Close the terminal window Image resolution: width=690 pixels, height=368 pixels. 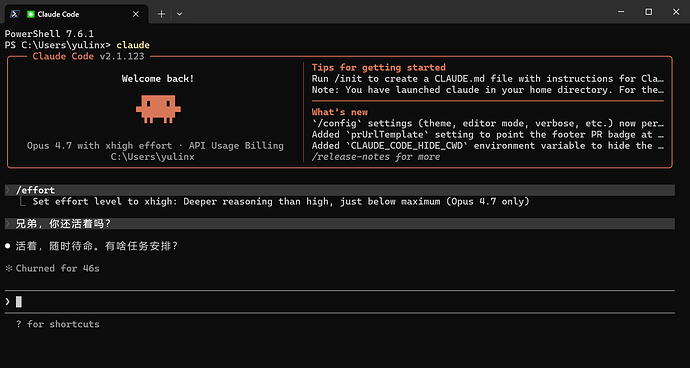(x=676, y=12)
